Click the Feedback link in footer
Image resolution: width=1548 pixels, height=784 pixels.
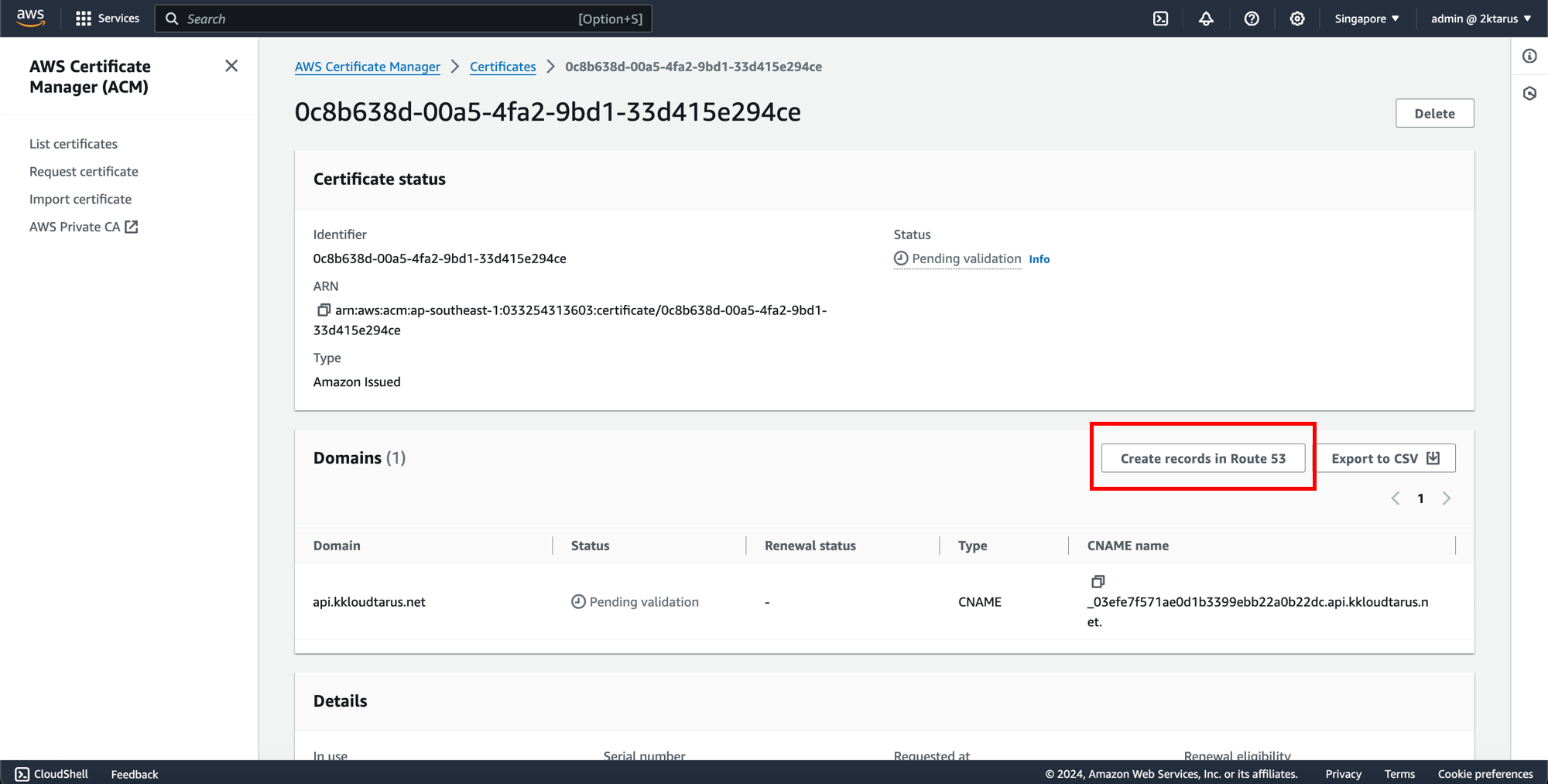(x=135, y=774)
